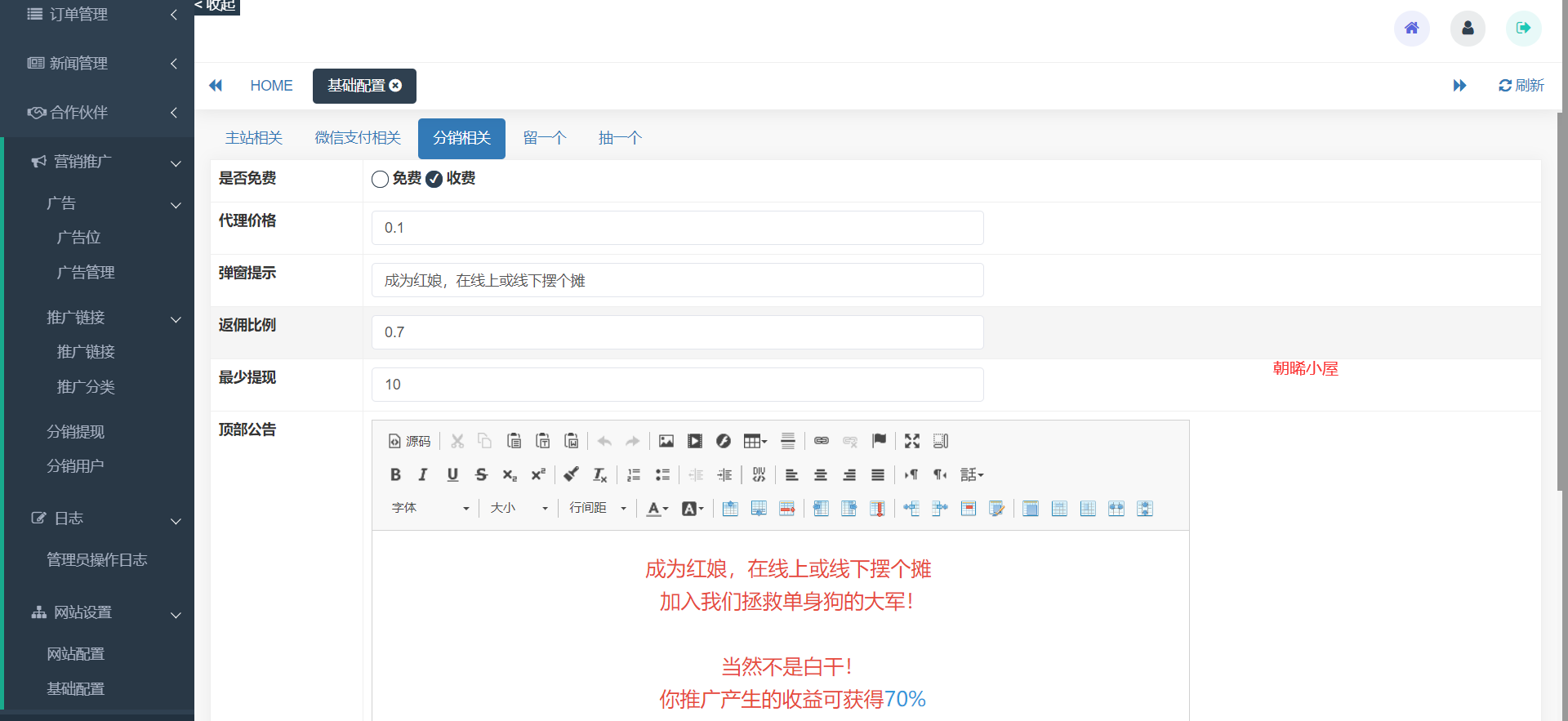This screenshot has height=721, width=1568.
Task: Click the insert hyperlink icon
Action: click(822, 441)
